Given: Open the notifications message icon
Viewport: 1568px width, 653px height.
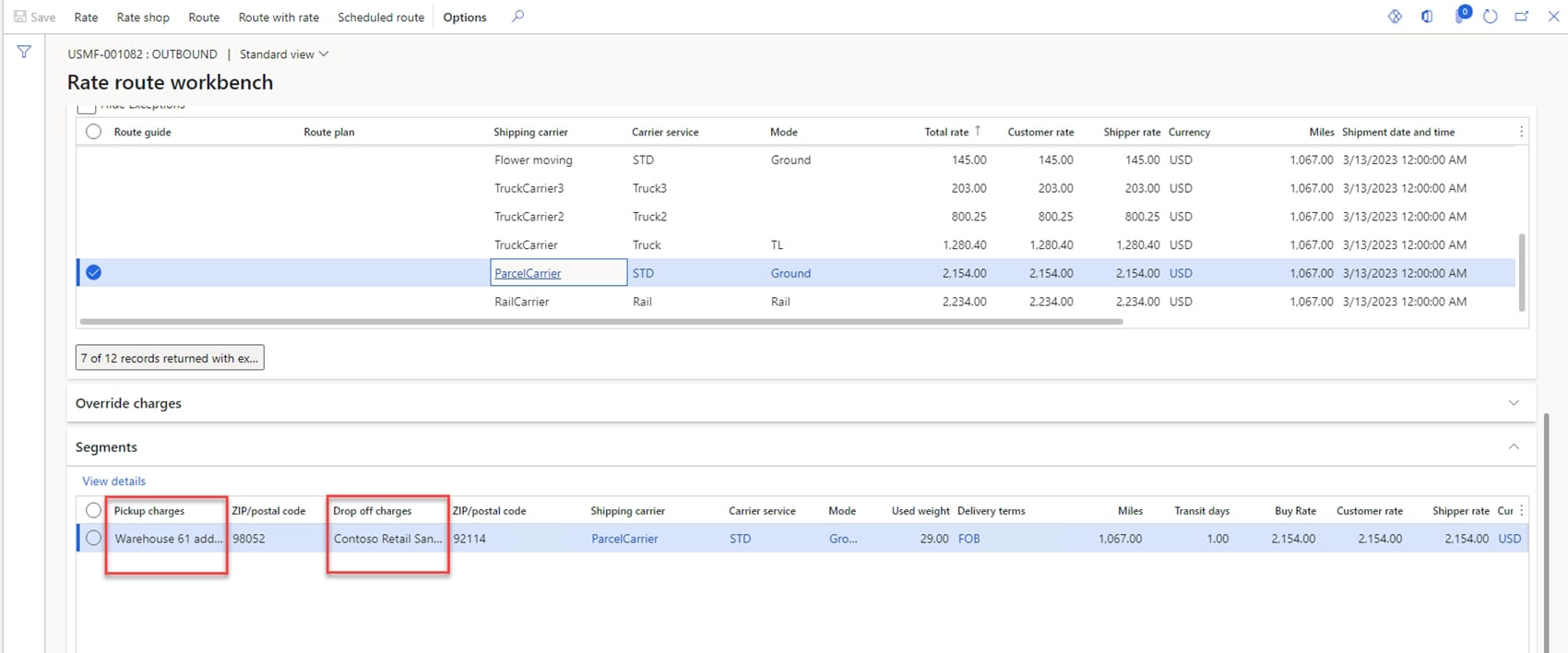Looking at the screenshot, I should pos(1461,16).
